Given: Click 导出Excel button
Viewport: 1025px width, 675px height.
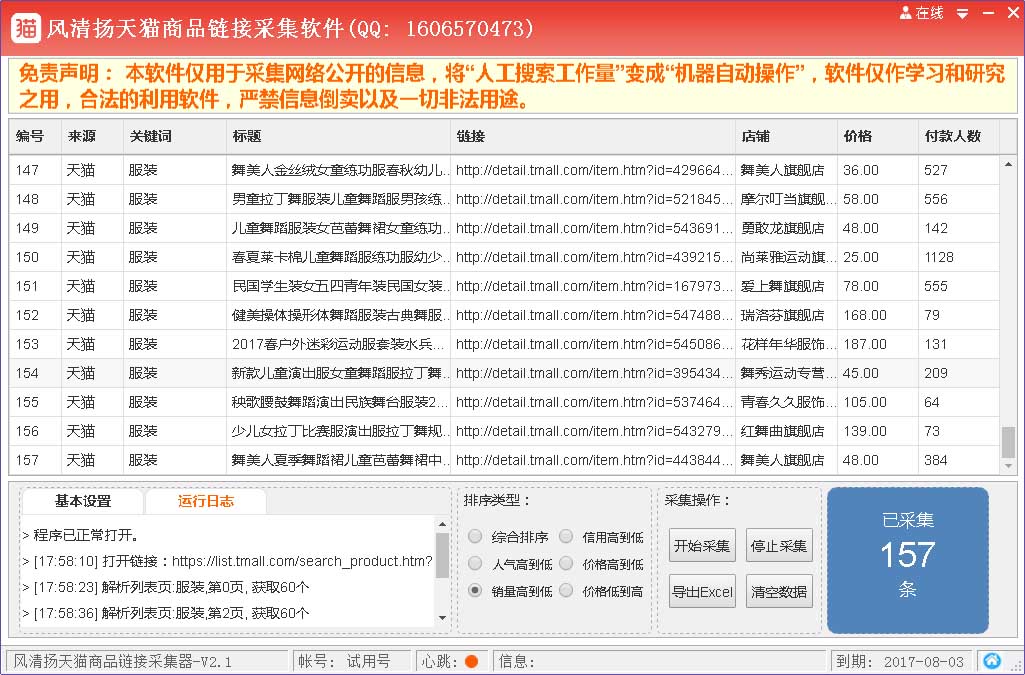Looking at the screenshot, I should tap(702, 592).
